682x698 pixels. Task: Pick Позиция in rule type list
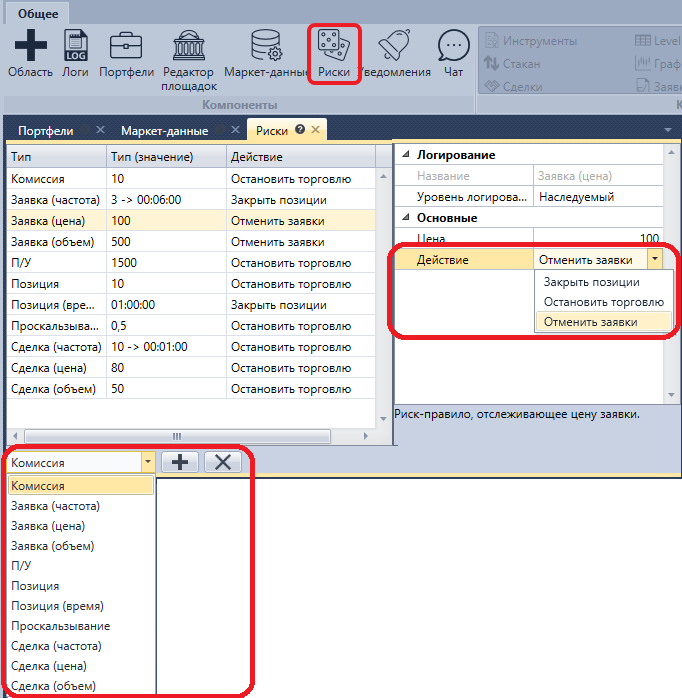[81, 586]
